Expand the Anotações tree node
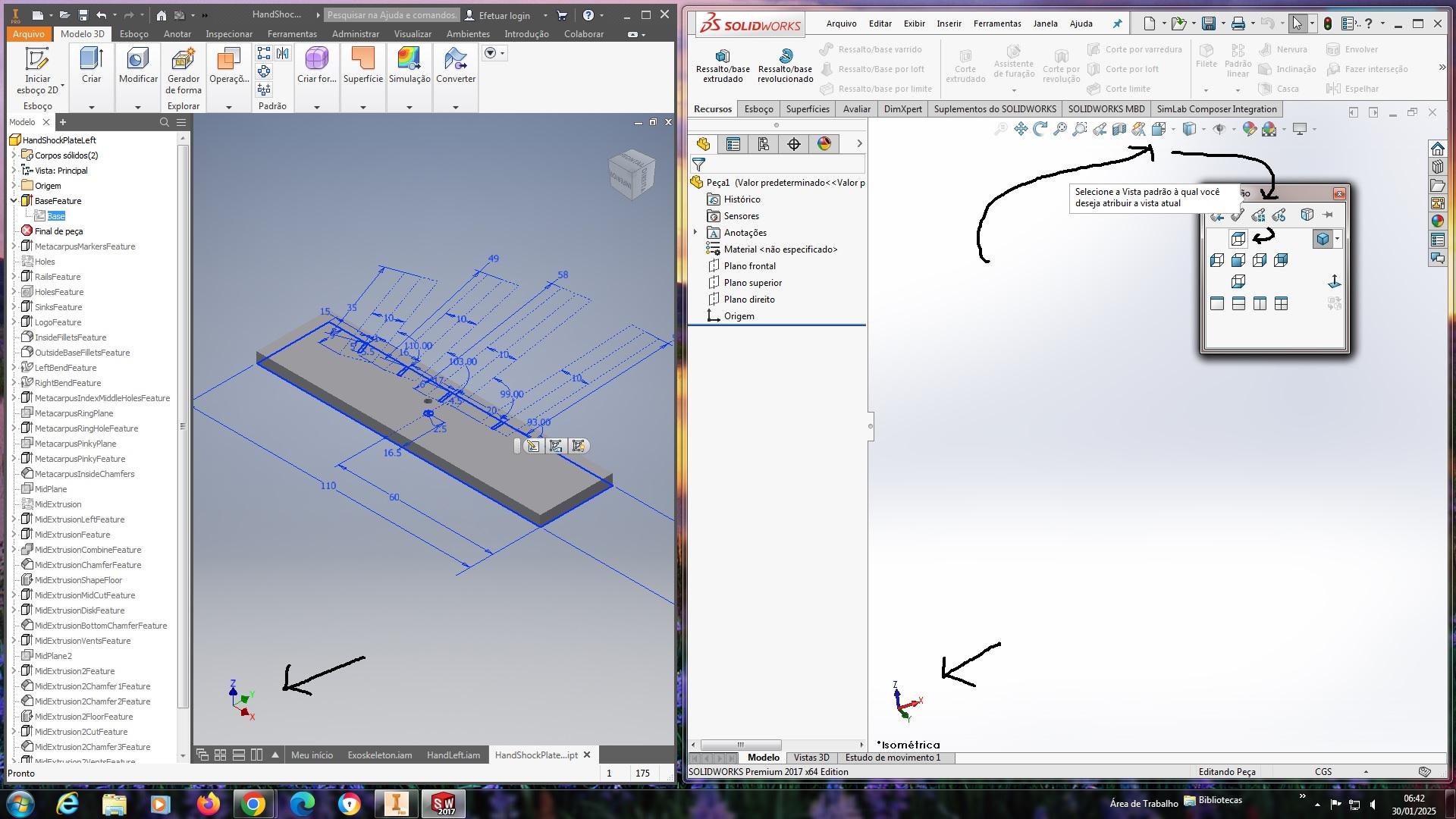 (695, 233)
